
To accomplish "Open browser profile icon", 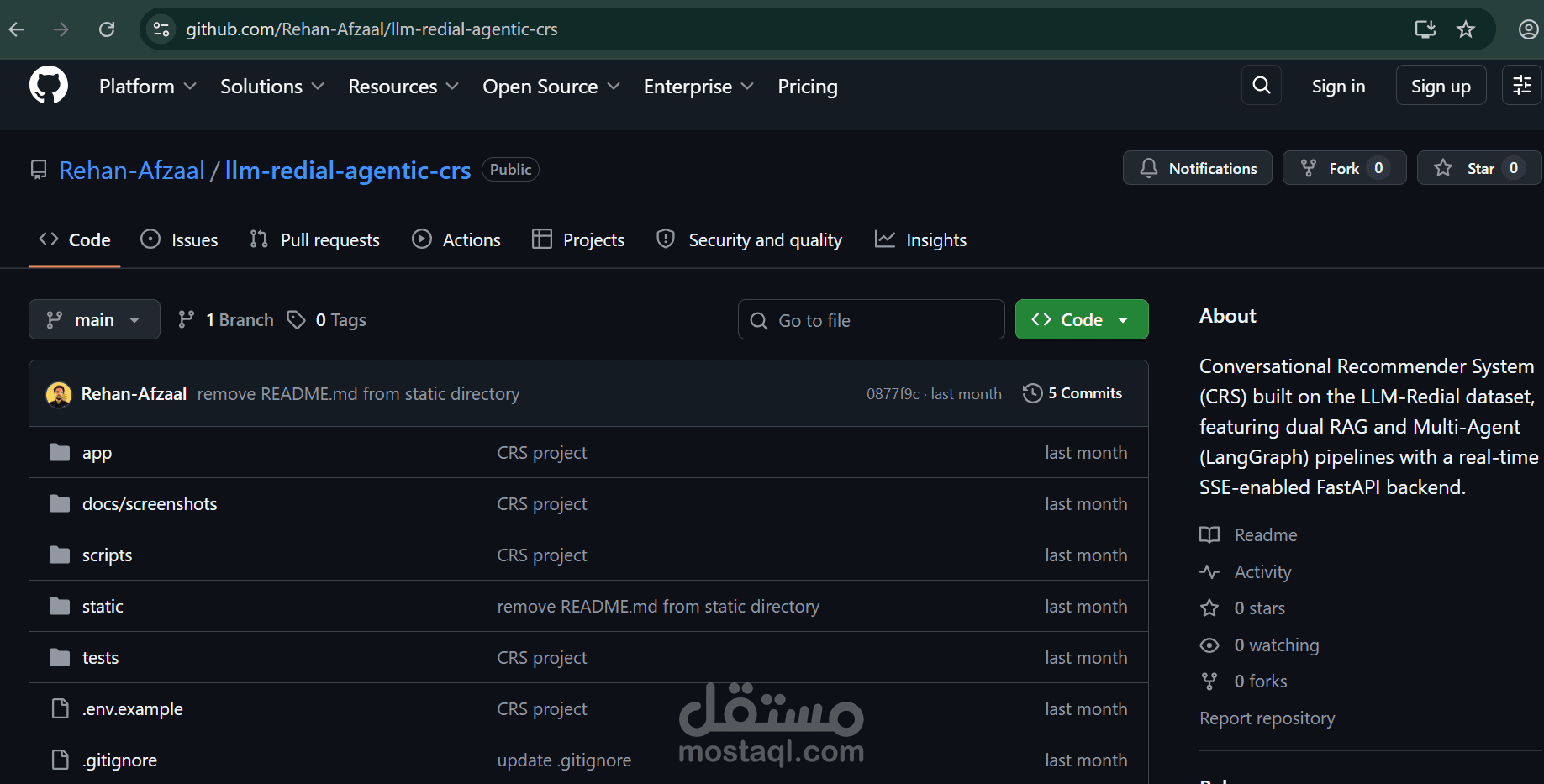I will click(1528, 29).
